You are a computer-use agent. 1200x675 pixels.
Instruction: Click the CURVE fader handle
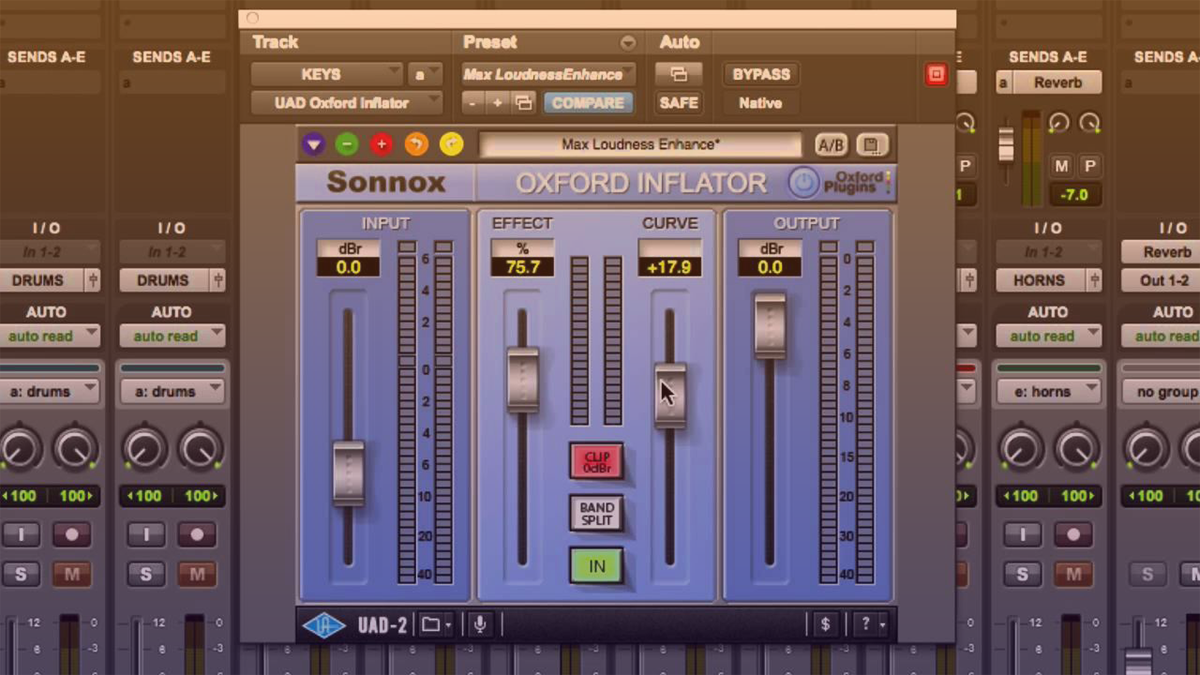(x=670, y=395)
